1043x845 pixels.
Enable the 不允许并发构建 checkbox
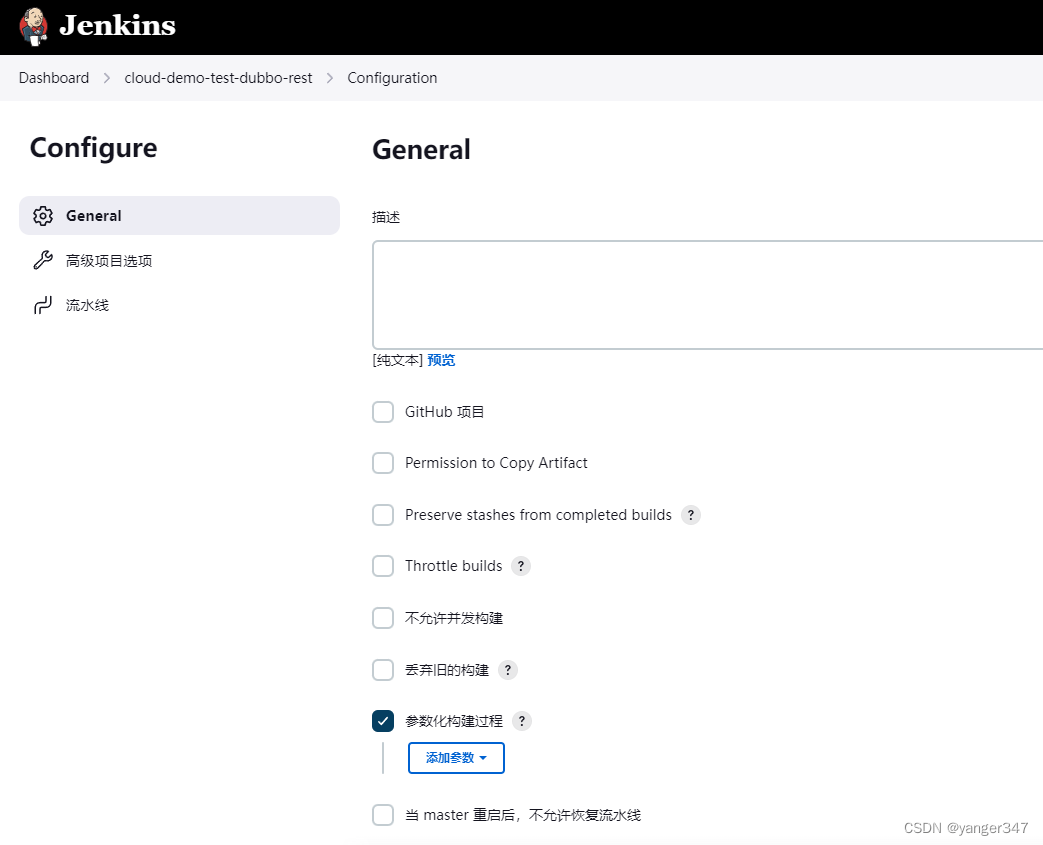[383, 618]
